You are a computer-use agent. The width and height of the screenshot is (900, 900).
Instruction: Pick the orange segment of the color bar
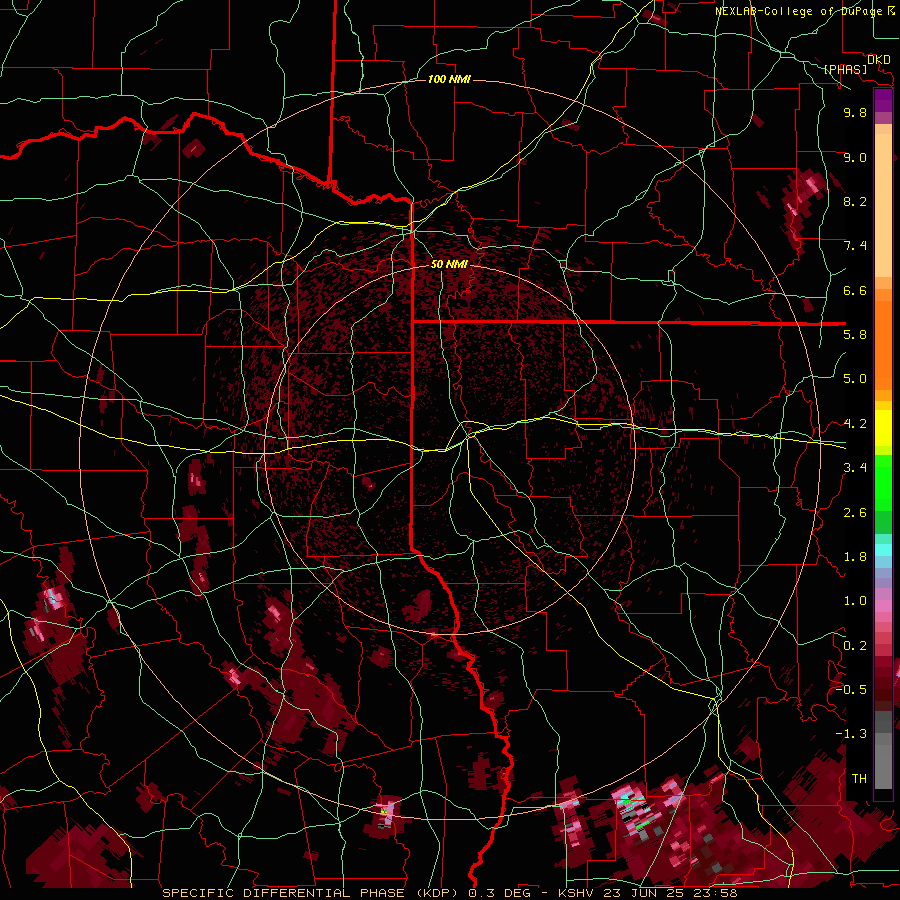(x=883, y=344)
